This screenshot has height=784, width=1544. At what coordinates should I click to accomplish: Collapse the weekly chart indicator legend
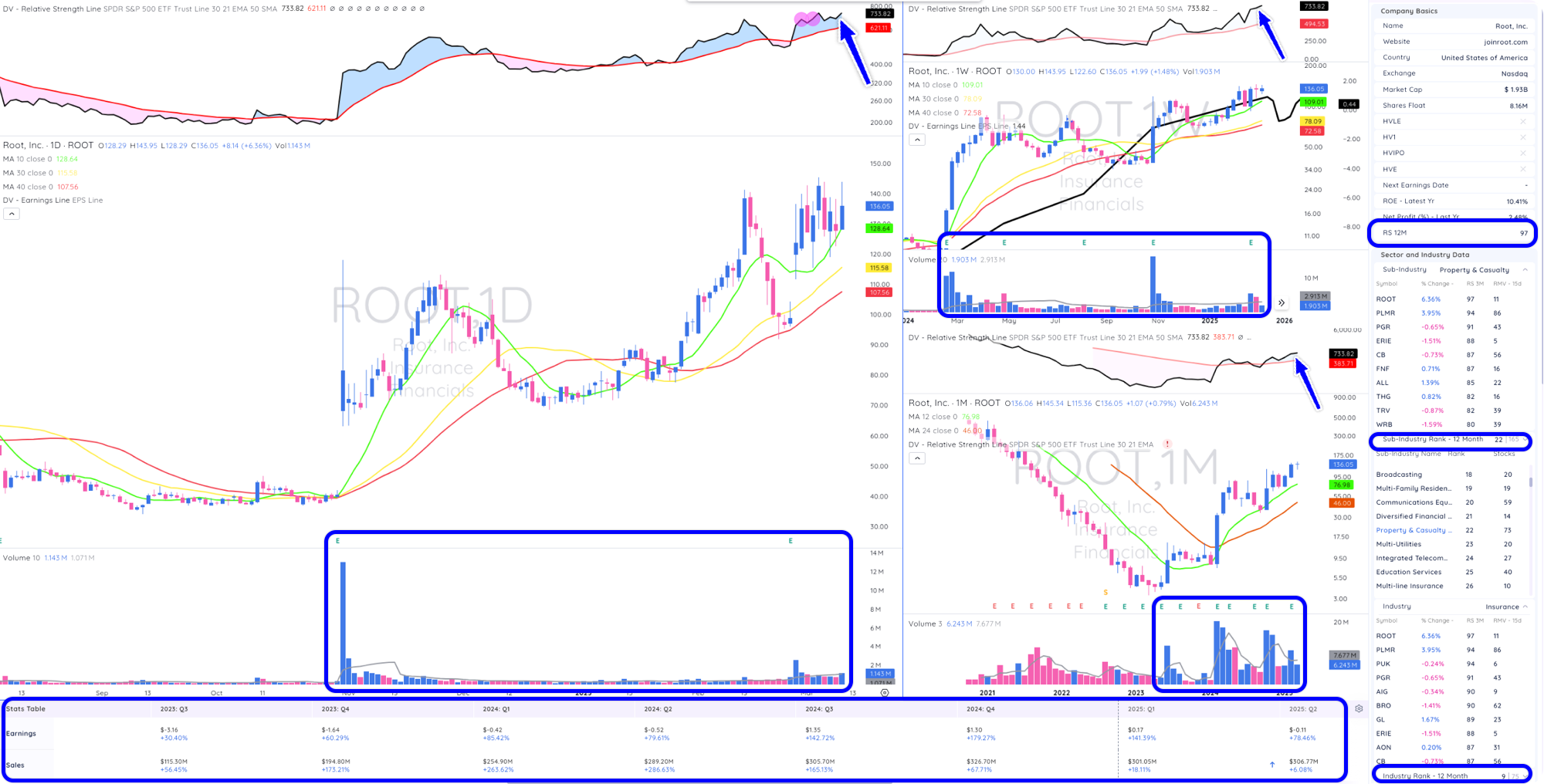pos(916,140)
